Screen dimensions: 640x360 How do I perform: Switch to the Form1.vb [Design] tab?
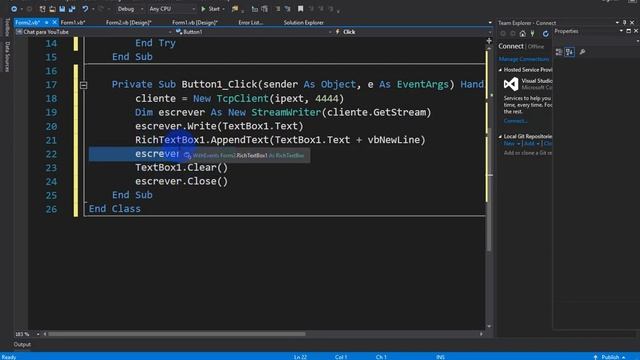coord(195,22)
